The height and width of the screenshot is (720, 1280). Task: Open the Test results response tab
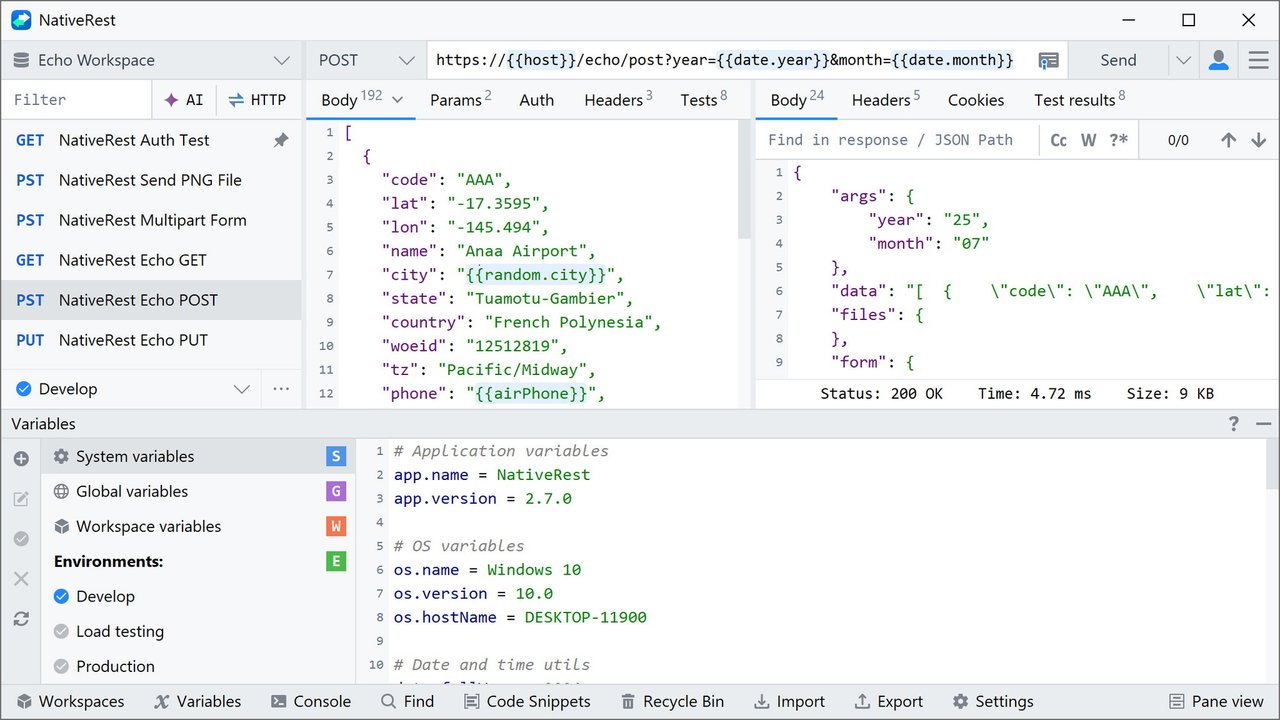point(1078,100)
